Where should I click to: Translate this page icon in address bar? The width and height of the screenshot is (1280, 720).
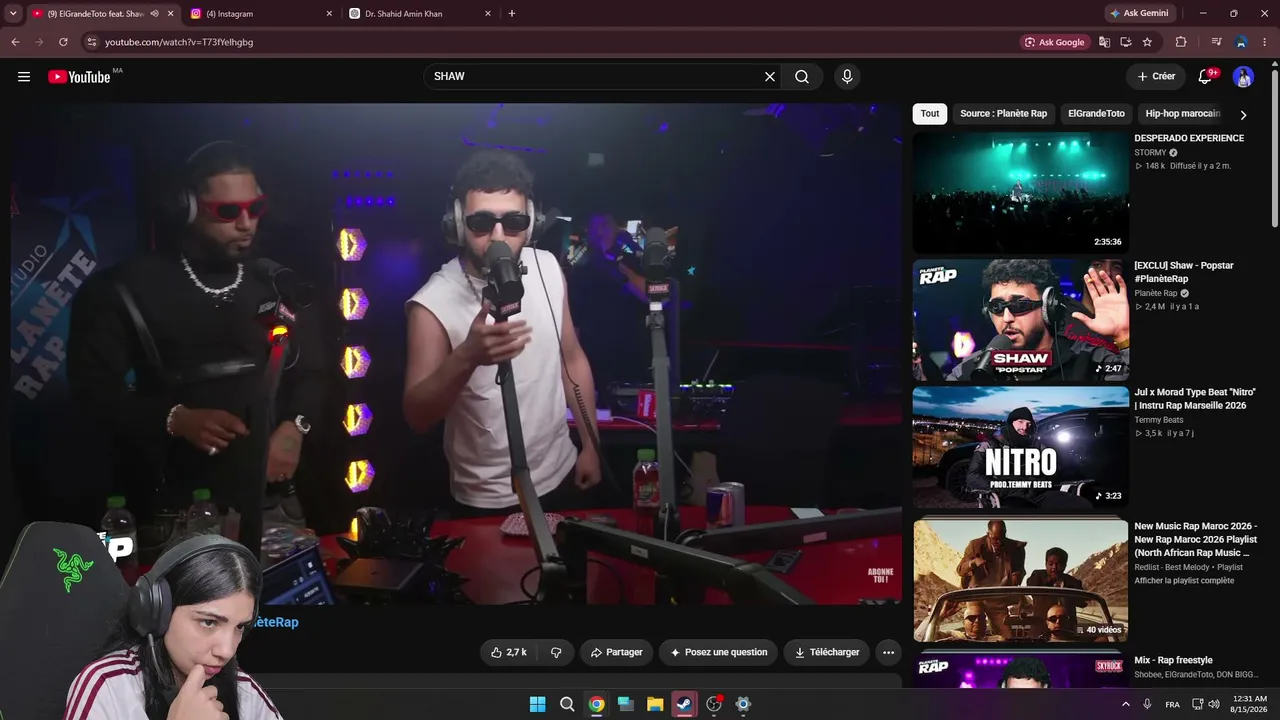click(x=1105, y=42)
